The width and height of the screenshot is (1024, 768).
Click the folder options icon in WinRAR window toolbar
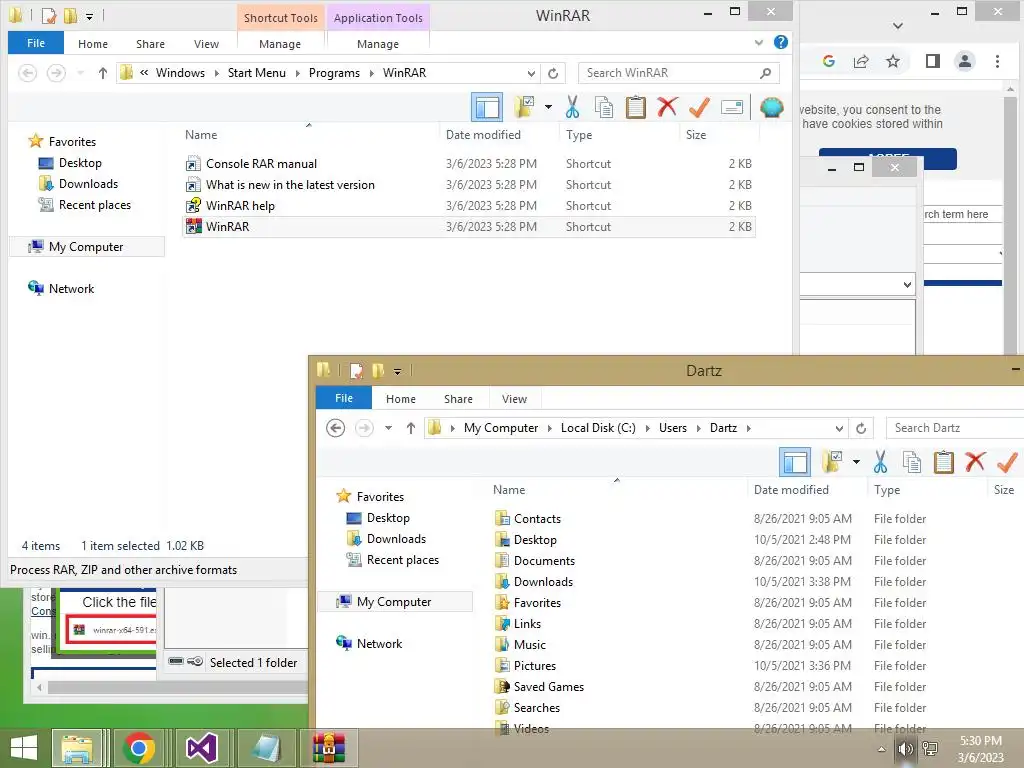tap(524, 107)
